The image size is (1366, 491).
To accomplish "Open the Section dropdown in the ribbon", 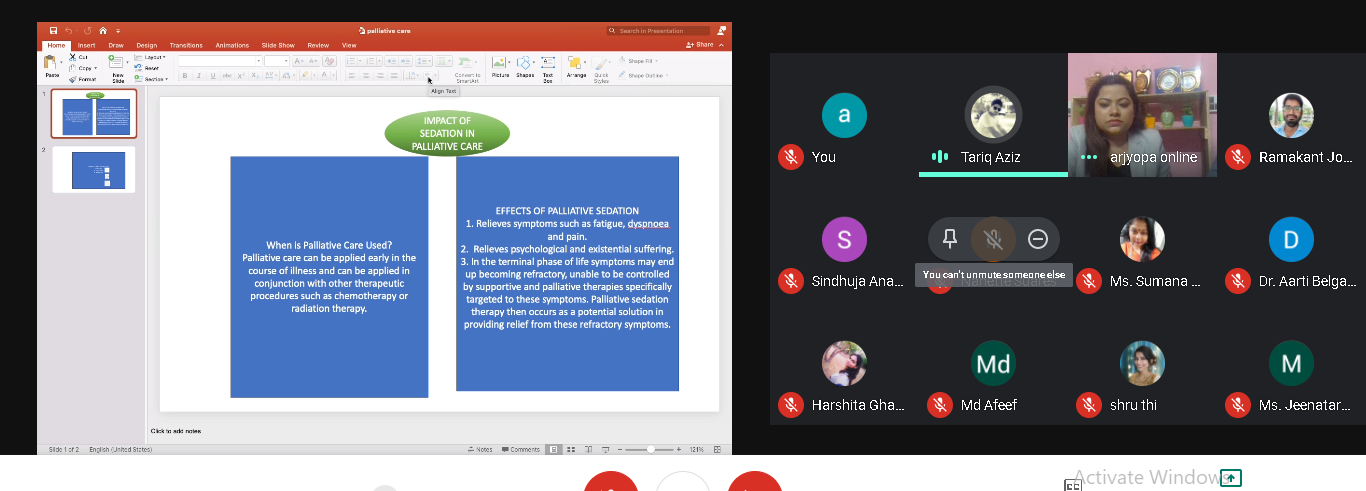I will point(153,79).
